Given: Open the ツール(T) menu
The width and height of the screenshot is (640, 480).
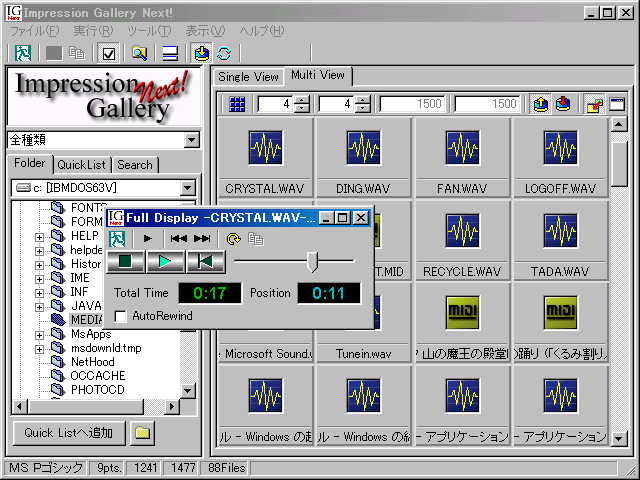Looking at the screenshot, I should pos(149,31).
